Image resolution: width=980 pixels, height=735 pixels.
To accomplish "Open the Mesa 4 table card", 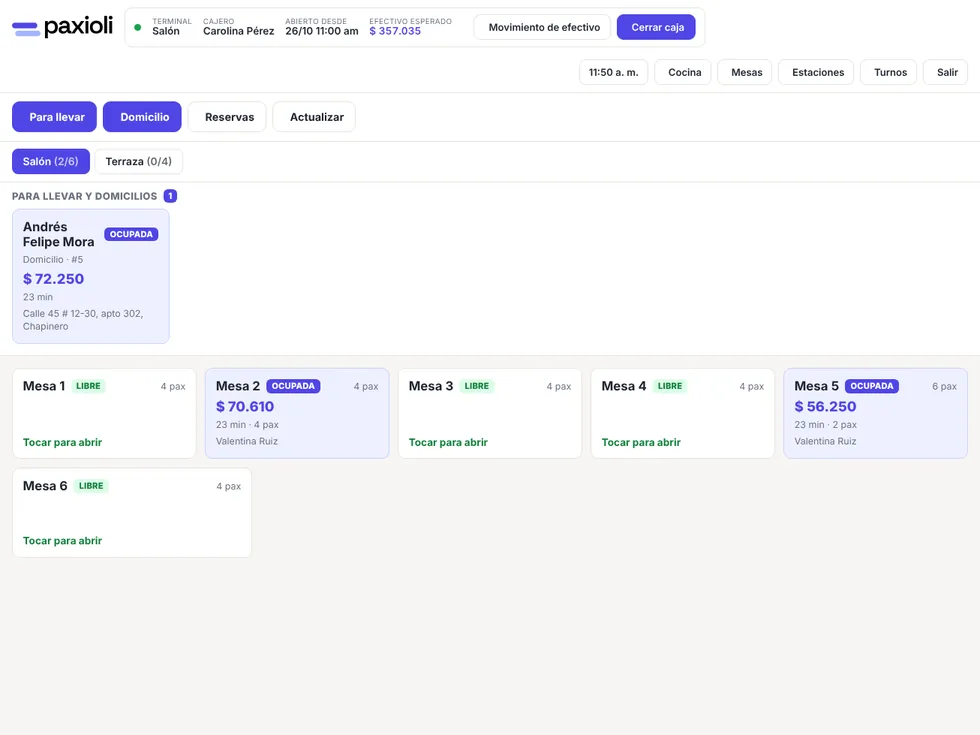I will tap(682, 413).
